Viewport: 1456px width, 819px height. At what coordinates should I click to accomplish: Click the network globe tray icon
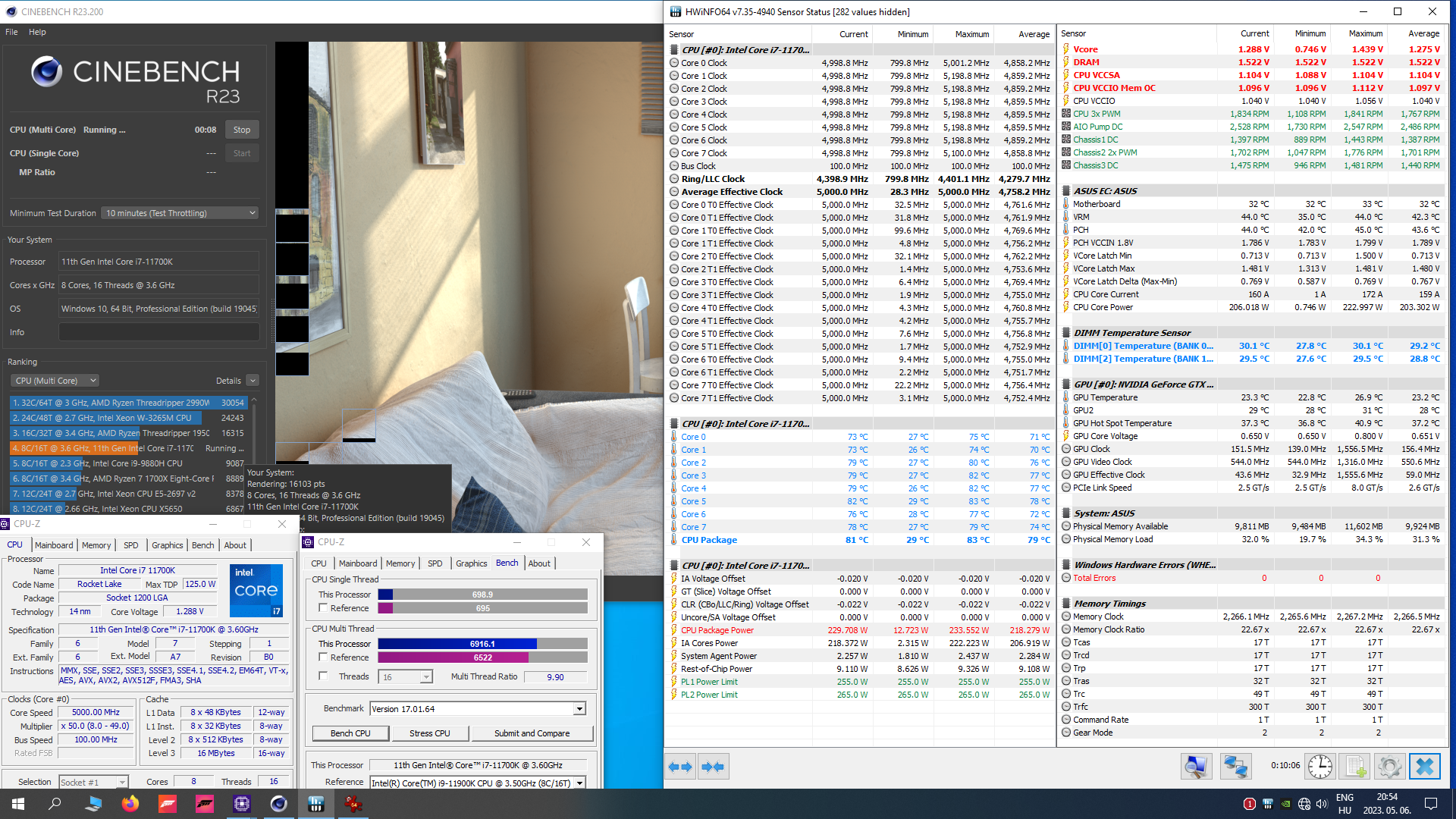point(1304,804)
